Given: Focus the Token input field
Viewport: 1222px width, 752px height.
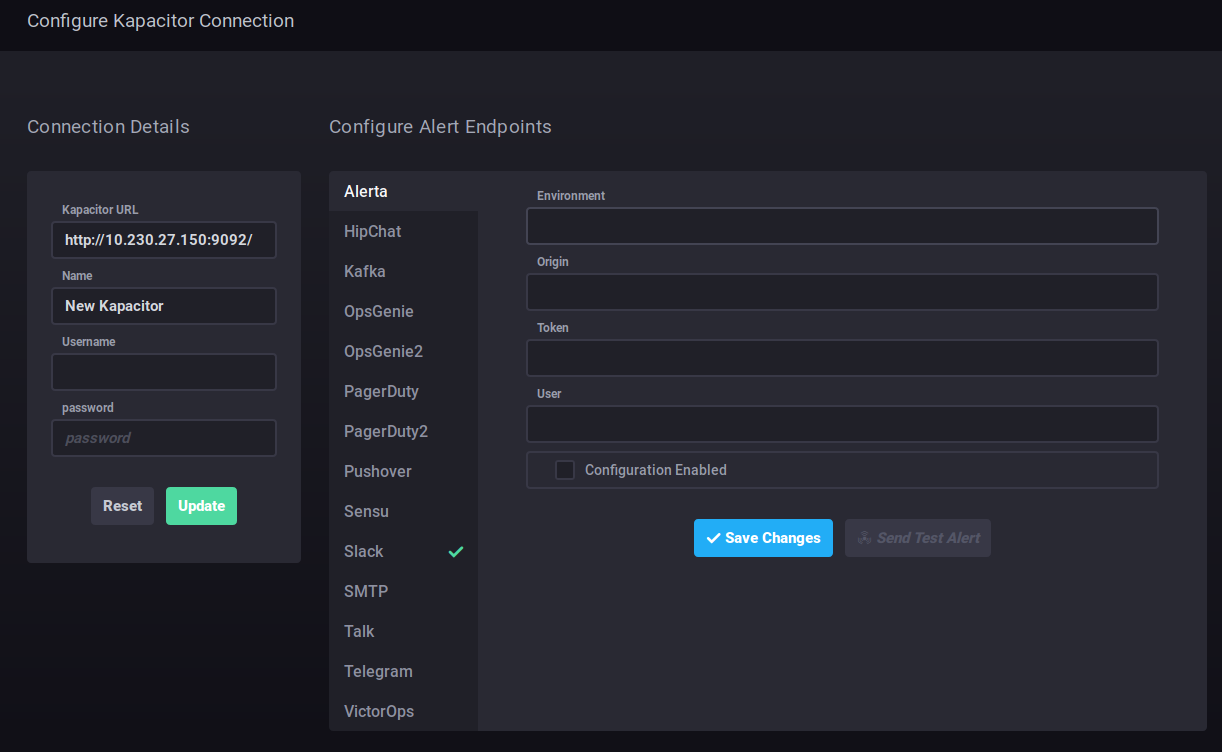Looking at the screenshot, I should 842,358.
